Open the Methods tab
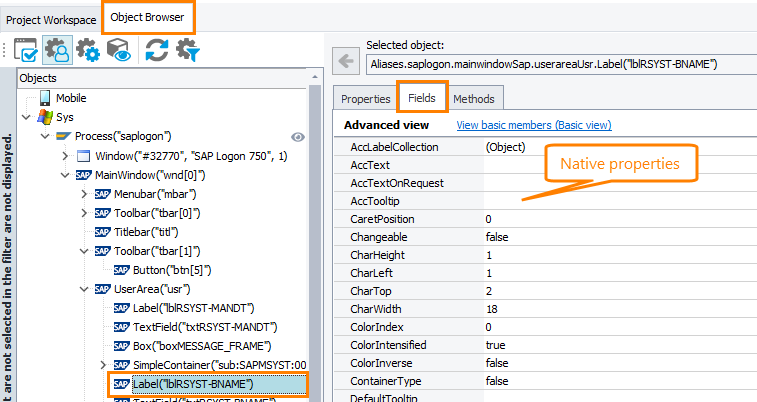 474,99
